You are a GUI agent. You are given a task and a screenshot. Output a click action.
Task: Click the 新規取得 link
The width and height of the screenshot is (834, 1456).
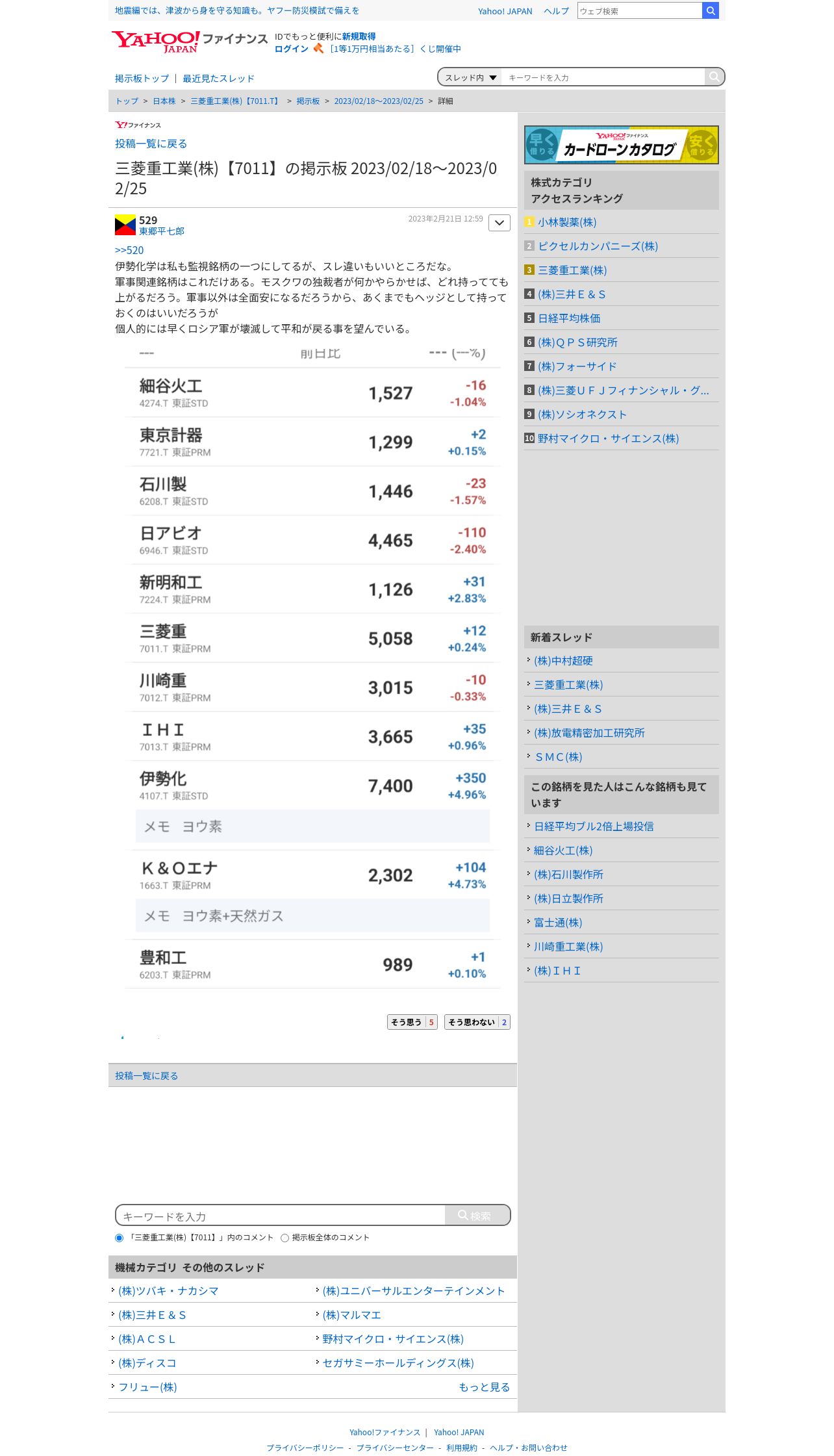point(359,36)
